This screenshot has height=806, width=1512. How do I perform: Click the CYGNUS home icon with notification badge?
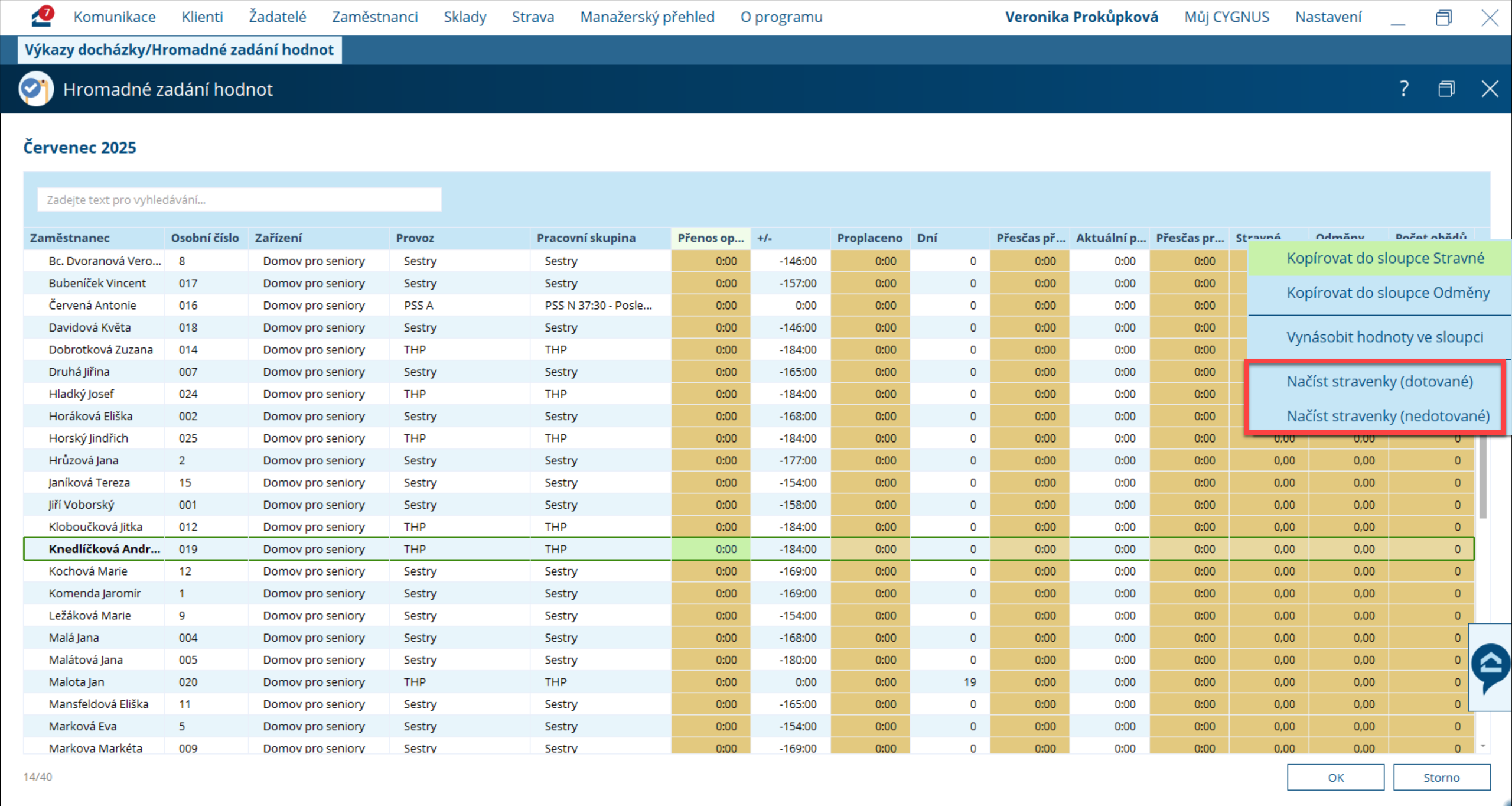[41, 17]
